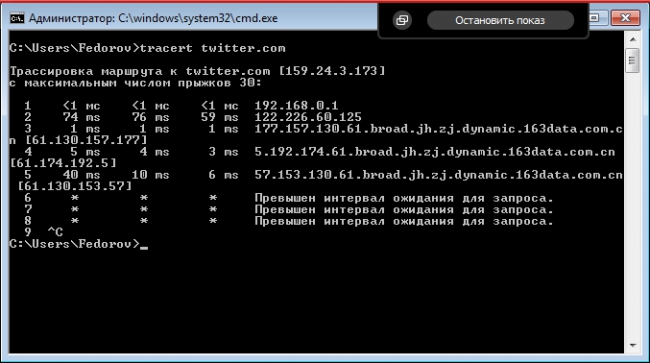Select hop 1 address 192.168.0.1

click(x=296, y=106)
